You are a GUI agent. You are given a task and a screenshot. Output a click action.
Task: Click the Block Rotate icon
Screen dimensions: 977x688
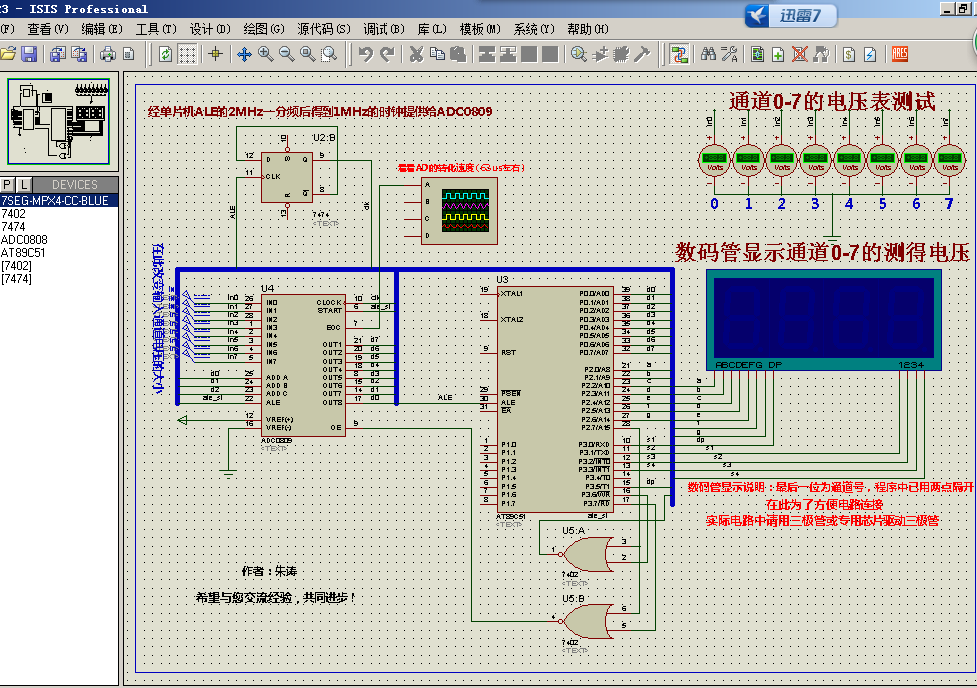(x=529, y=54)
